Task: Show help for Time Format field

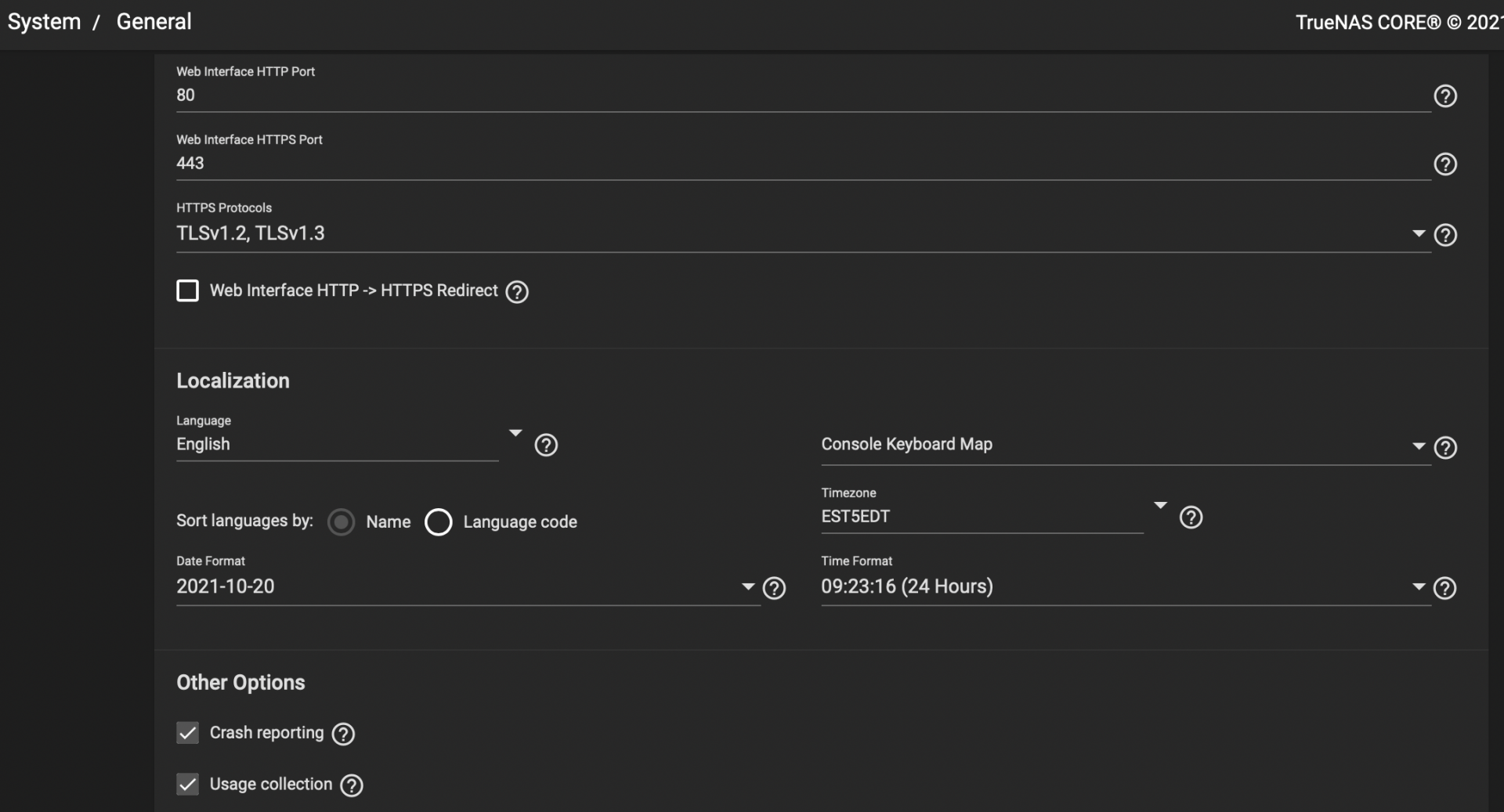Action: coord(1444,588)
